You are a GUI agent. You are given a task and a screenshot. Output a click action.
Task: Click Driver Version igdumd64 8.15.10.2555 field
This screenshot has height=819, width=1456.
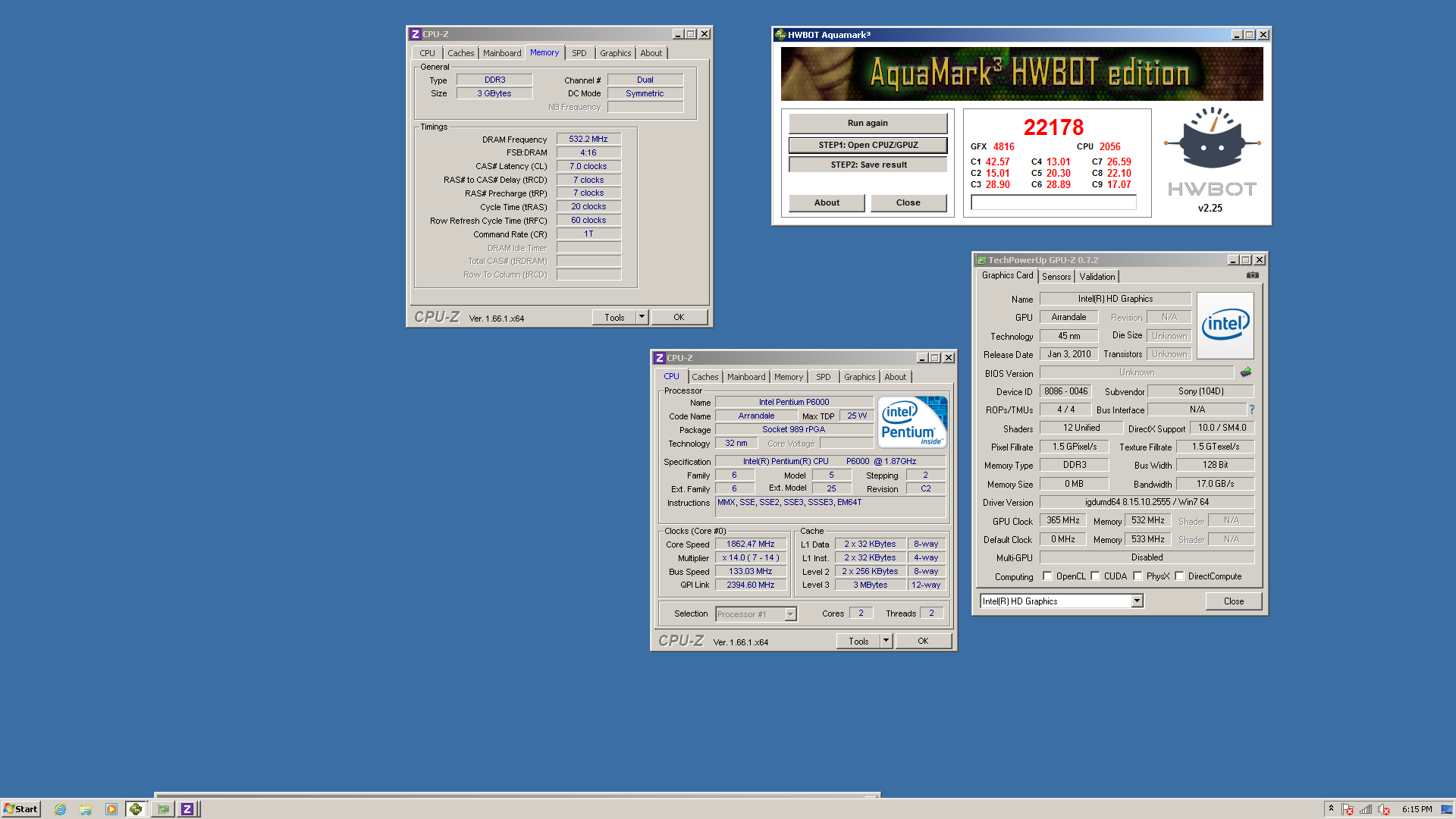tap(1147, 502)
